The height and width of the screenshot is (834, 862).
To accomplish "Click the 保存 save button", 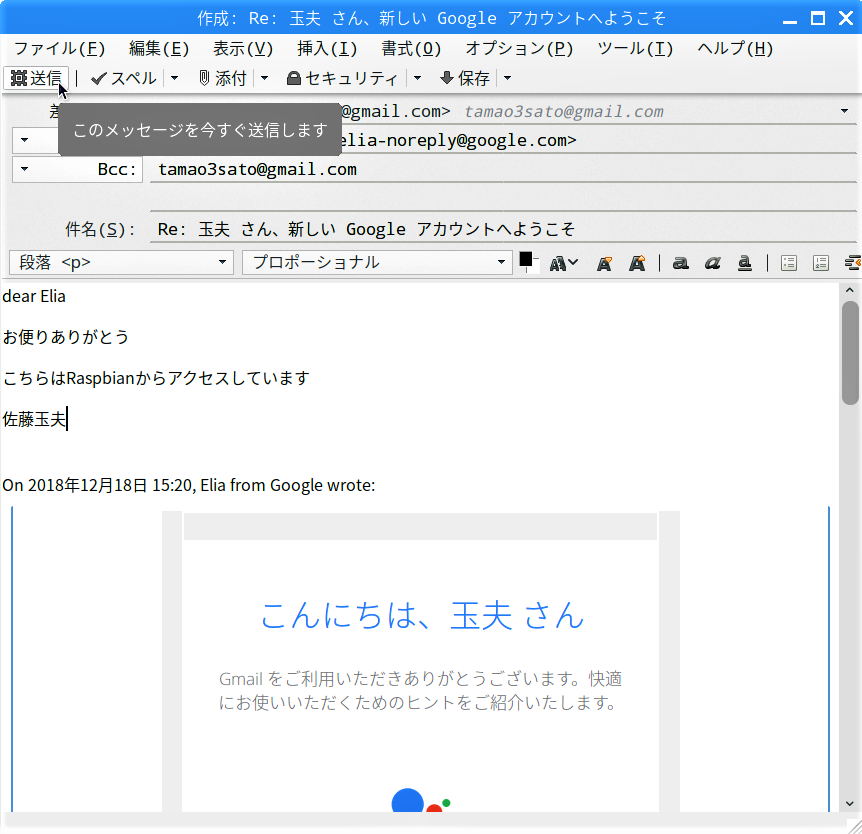I will (465, 78).
